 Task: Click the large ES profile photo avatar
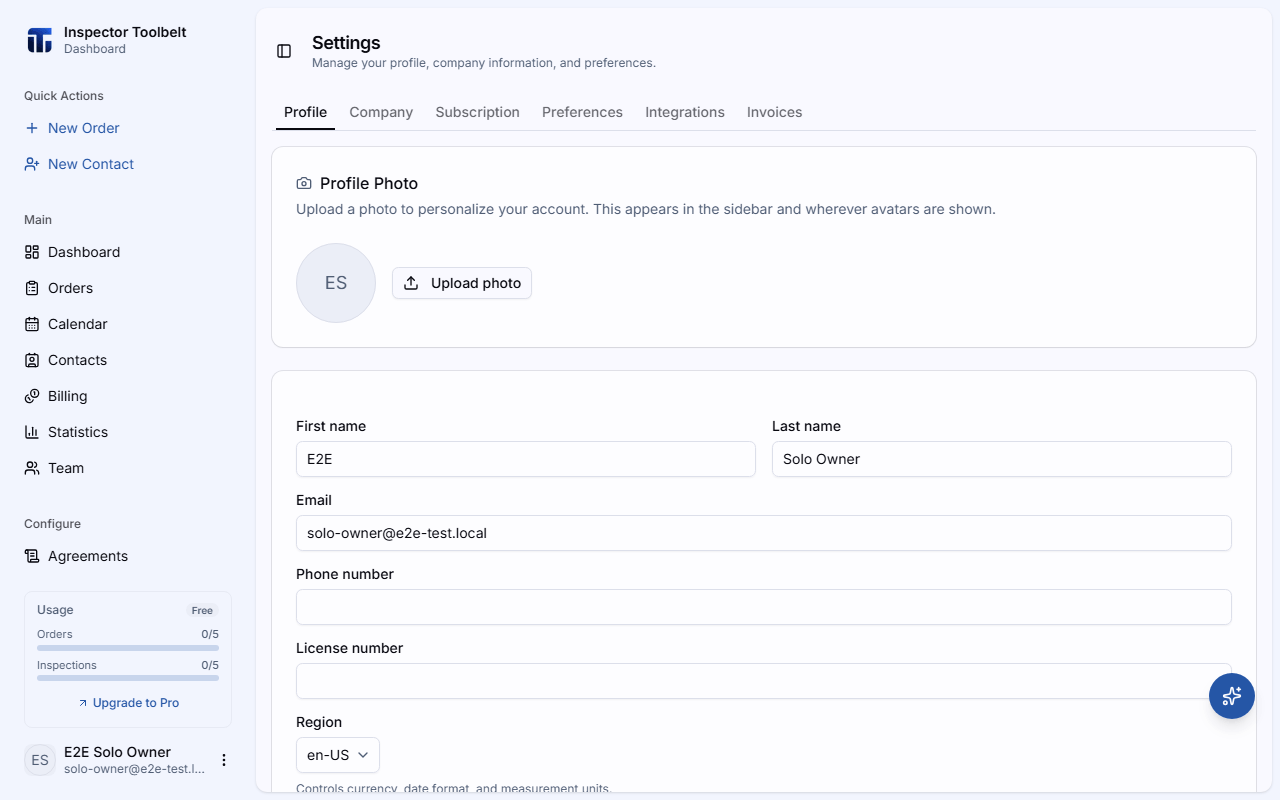336,283
